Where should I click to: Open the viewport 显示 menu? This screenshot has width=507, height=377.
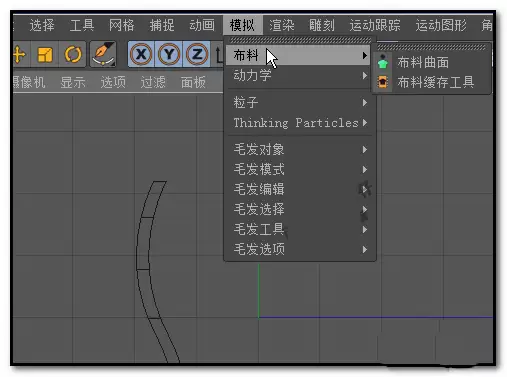[73, 82]
